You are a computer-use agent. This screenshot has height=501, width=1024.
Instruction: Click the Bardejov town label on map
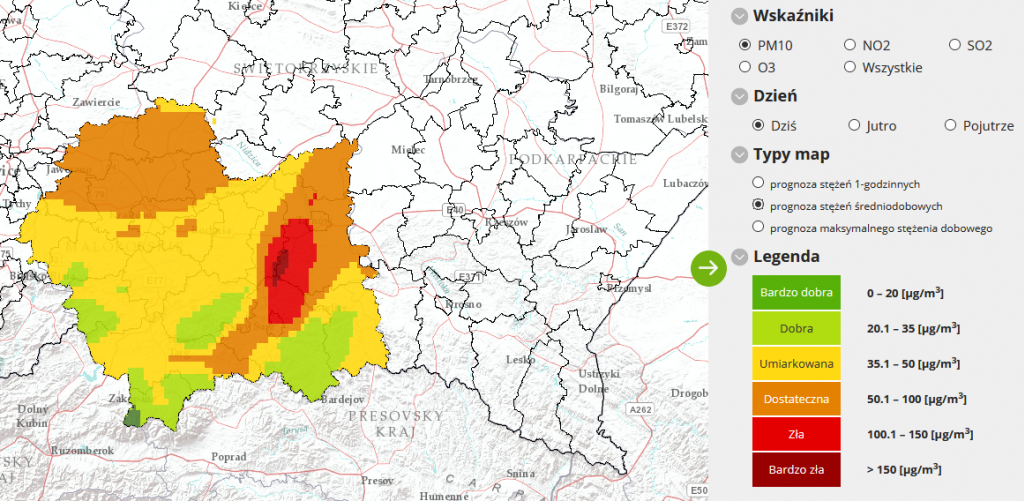[x=343, y=399]
